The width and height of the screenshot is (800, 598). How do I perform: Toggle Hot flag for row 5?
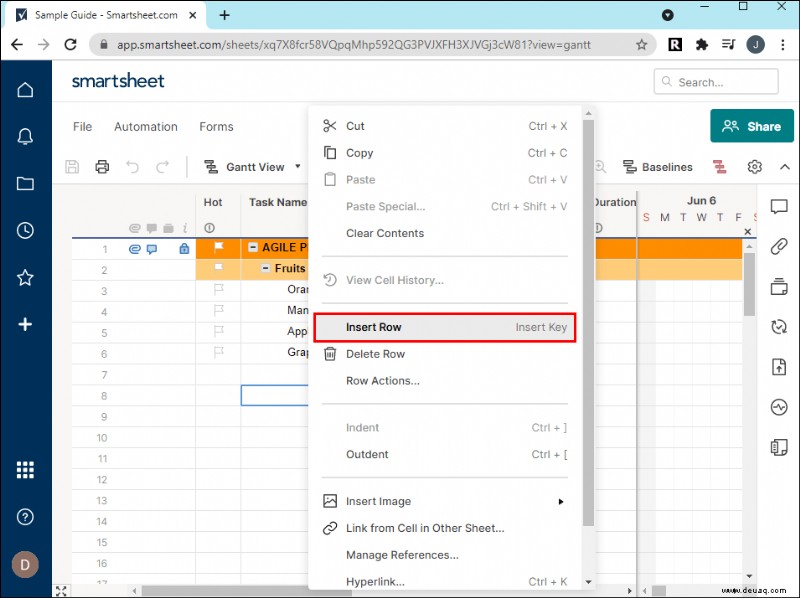pos(218,331)
